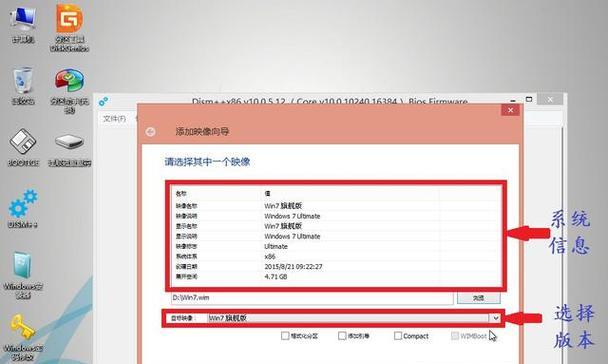Enable the 格式化分区 checkbox

point(285,336)
